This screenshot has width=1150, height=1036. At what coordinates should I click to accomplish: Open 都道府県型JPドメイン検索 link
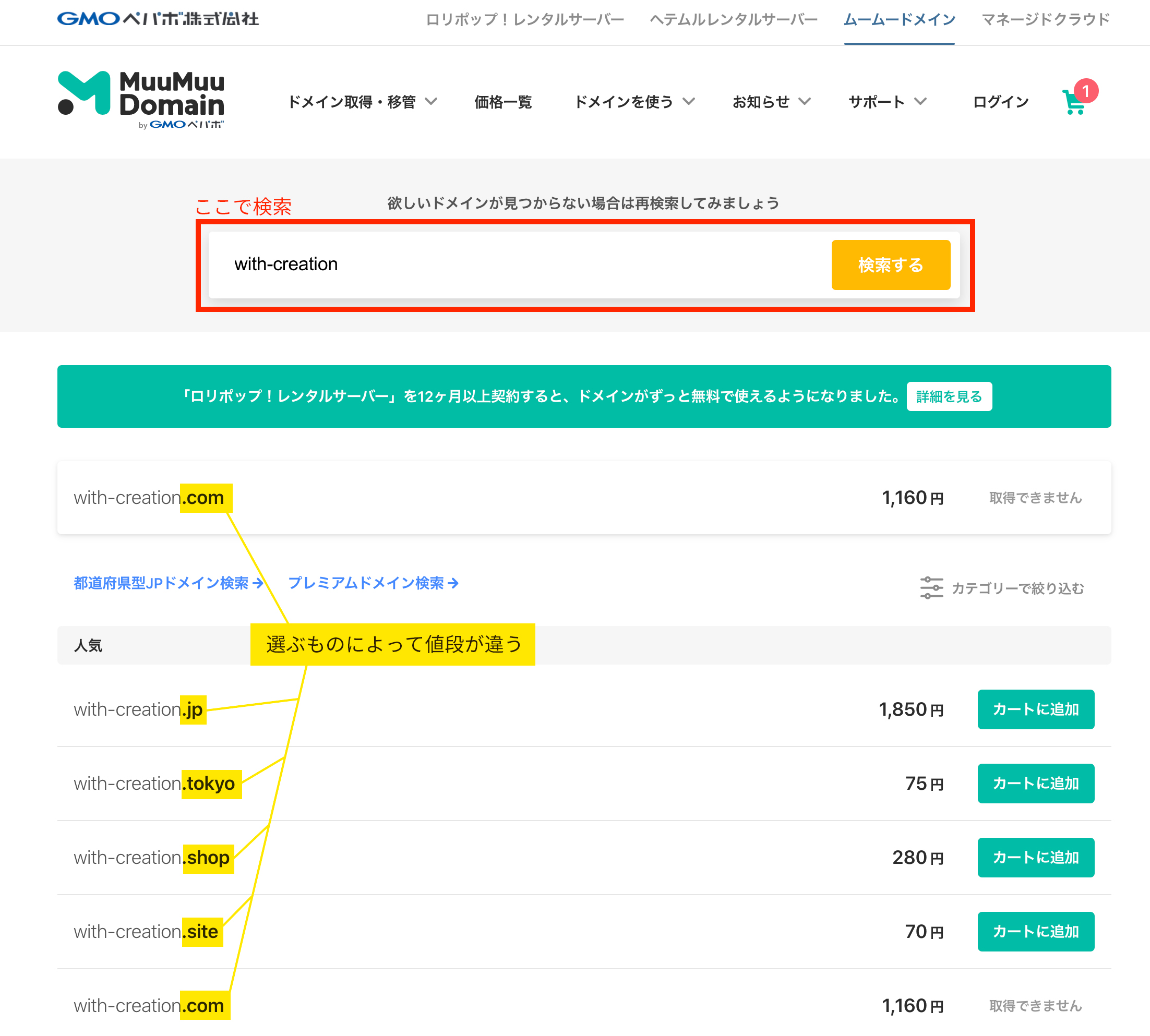pyautogui.click(x=168, y=583)
